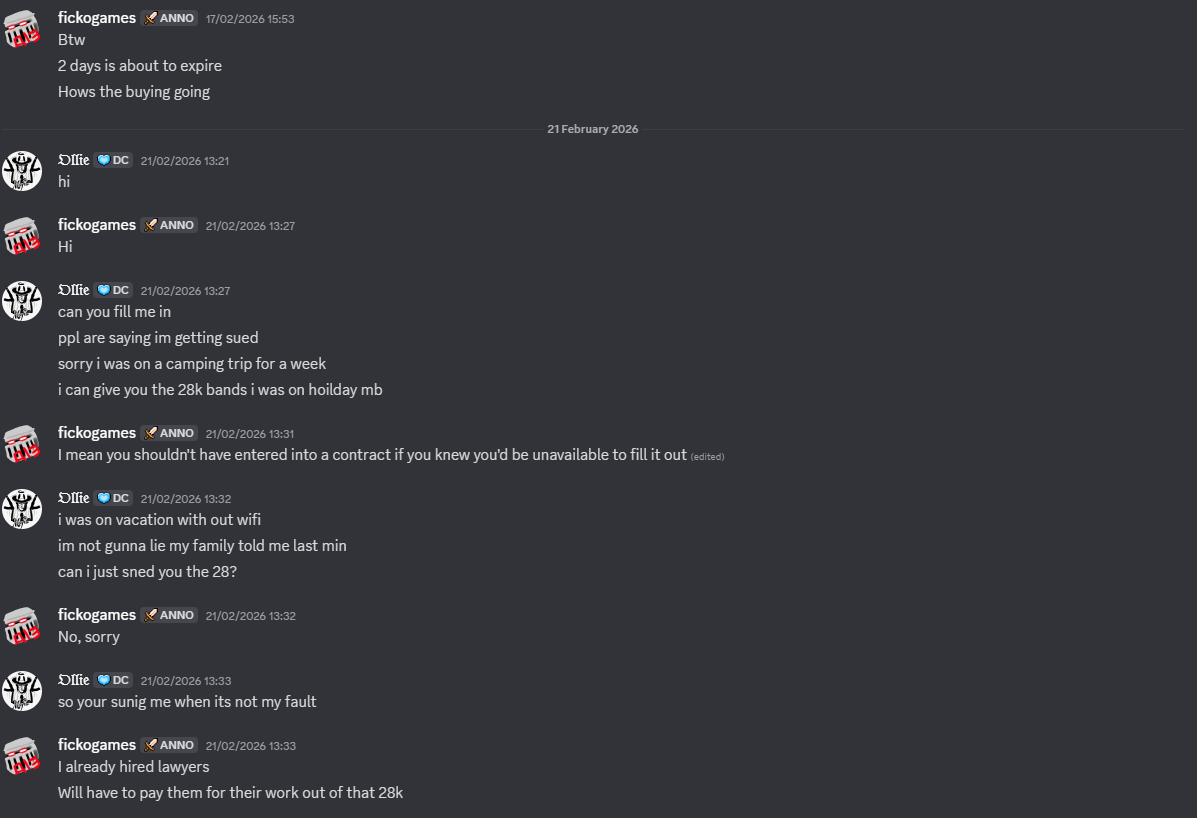The image size is (1197, 818).
Task: Click fickogames username above the contract message
Action: tap(97, 433)
